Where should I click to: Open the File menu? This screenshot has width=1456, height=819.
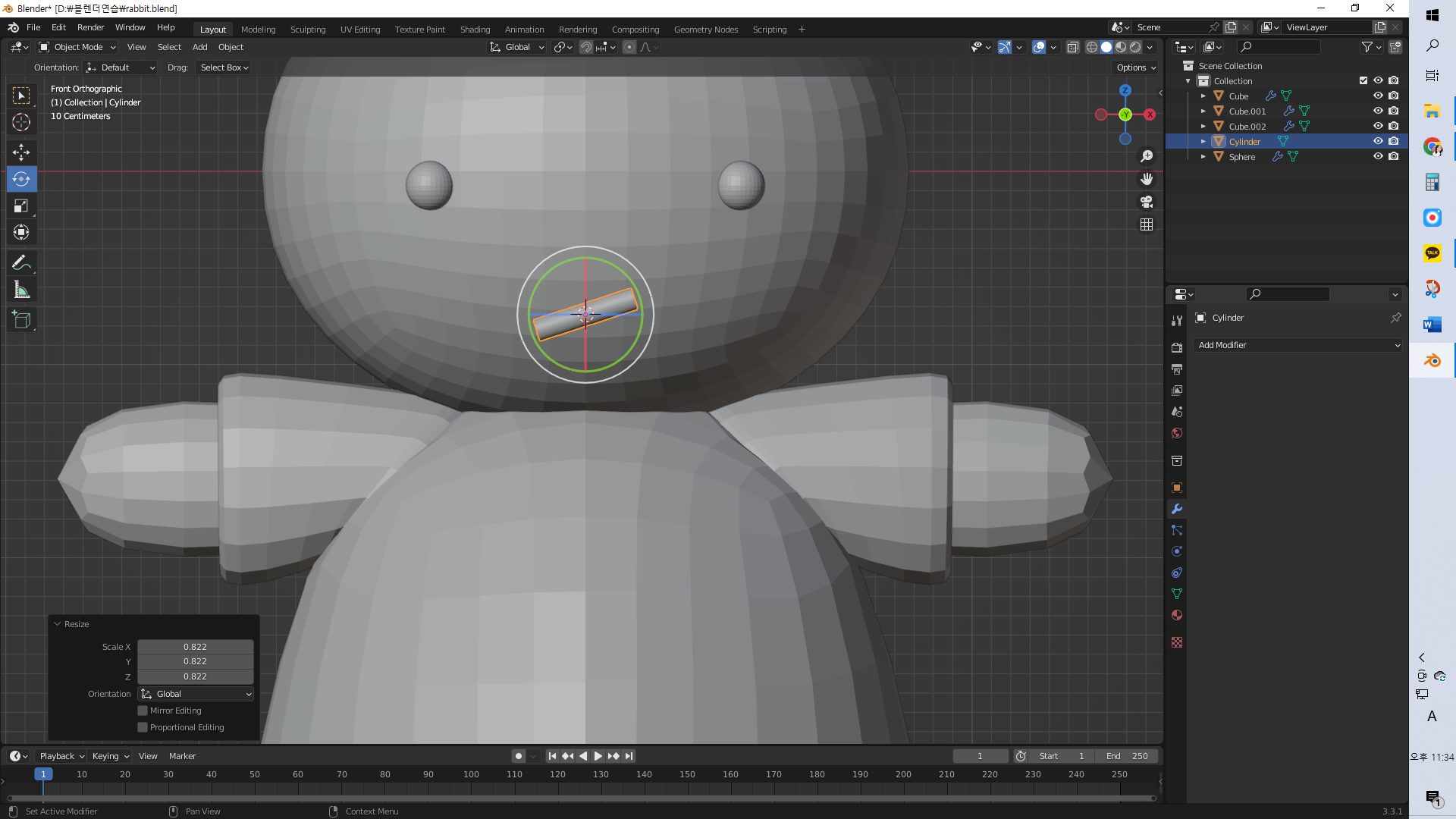pyautogui.click(x=33, y=27)
